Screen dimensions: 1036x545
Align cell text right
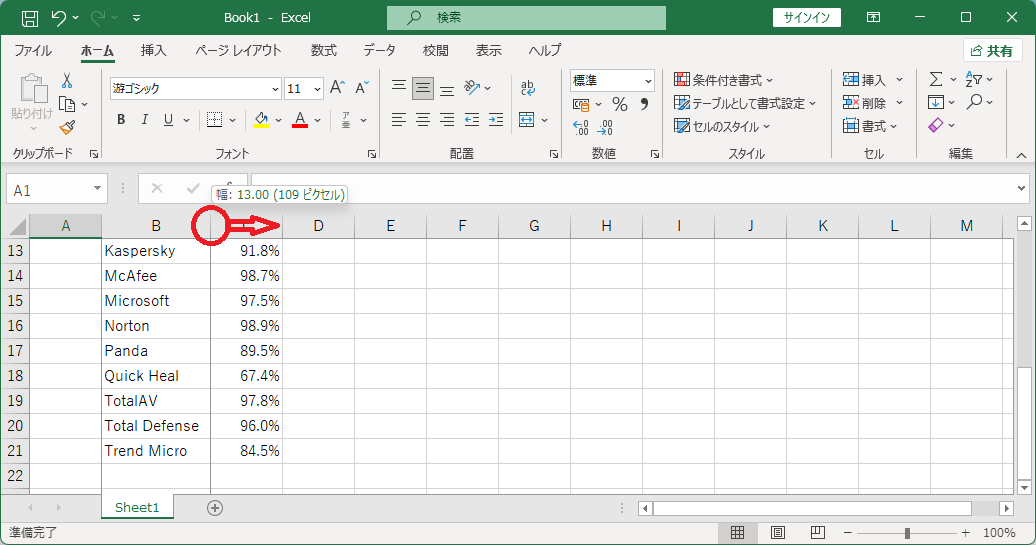447,120
